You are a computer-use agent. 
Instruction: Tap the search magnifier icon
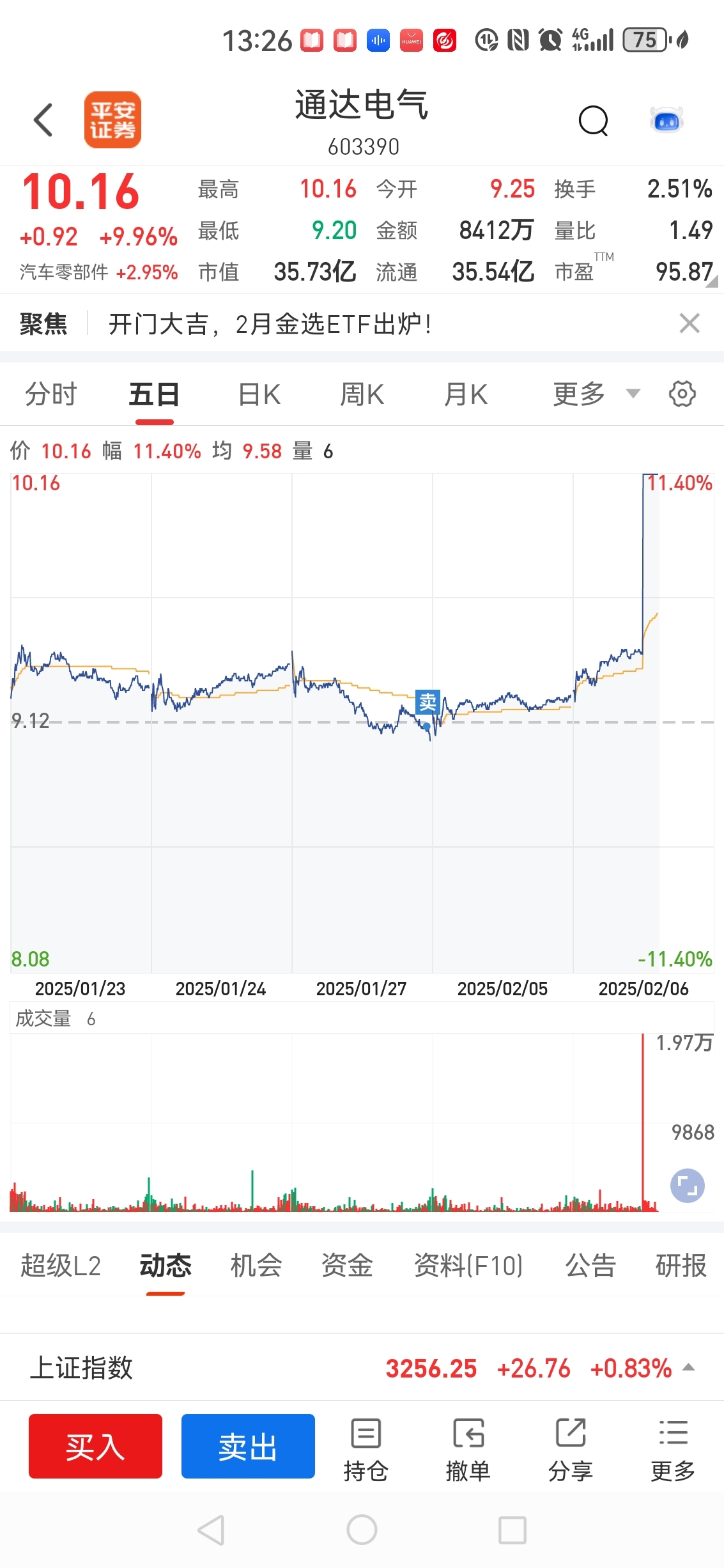[x=593, y=120]
